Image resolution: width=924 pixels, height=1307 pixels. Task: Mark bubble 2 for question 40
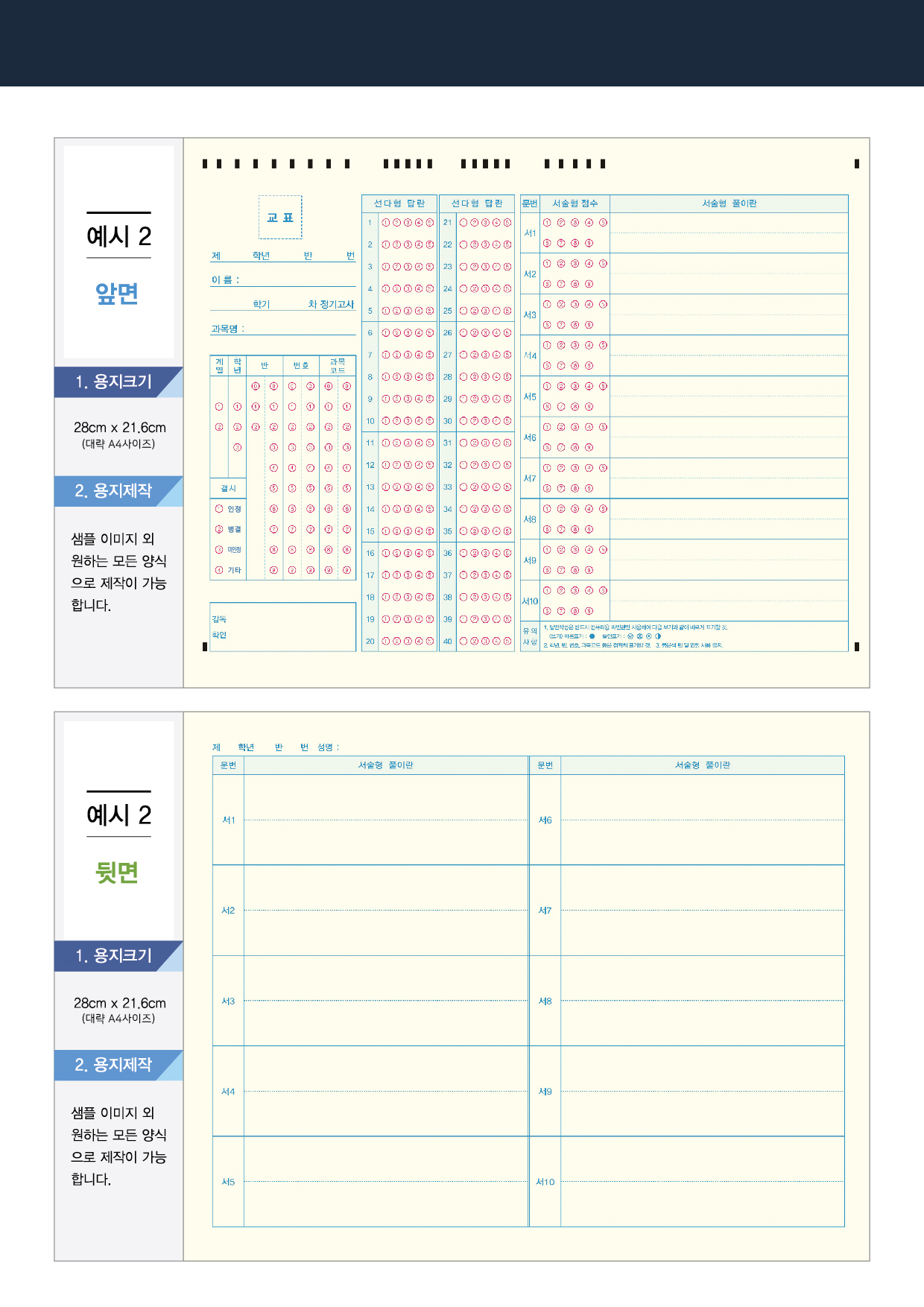475,641
